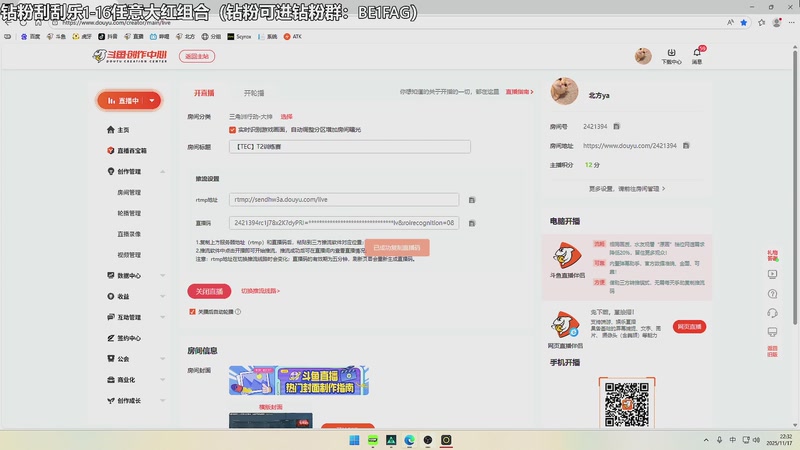Open 房间管理 in the sidebar

tap(129, 192)
